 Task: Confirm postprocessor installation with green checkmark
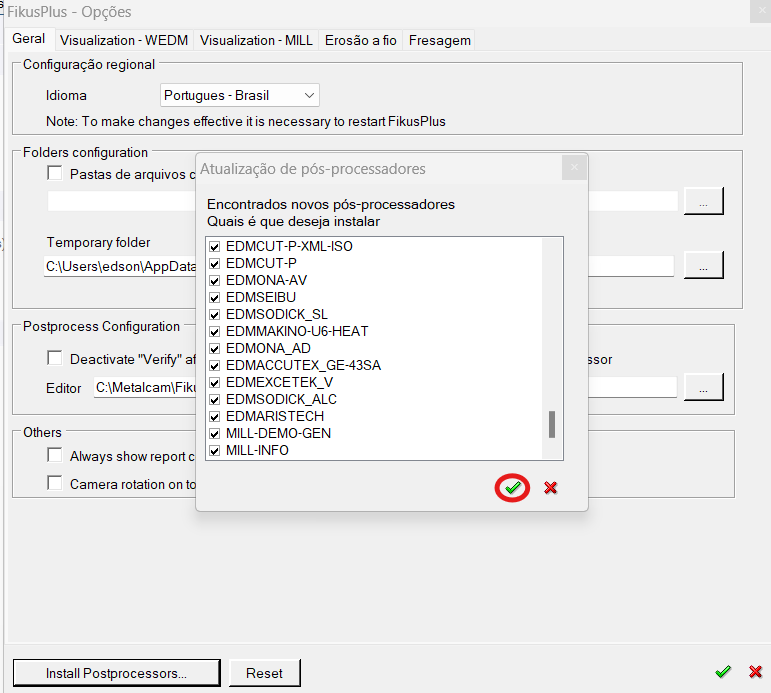tap(512, 487)
